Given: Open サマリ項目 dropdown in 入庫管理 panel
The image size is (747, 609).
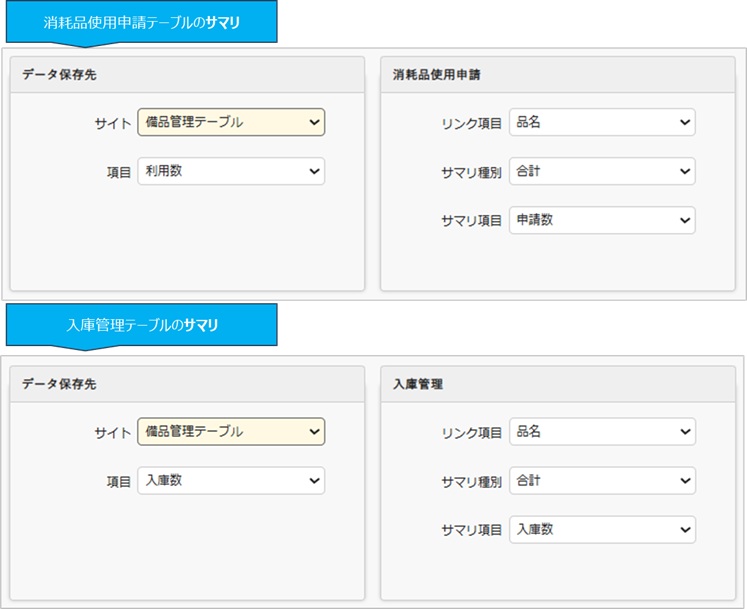Looking at the screenshot, I should click(602, 529).
